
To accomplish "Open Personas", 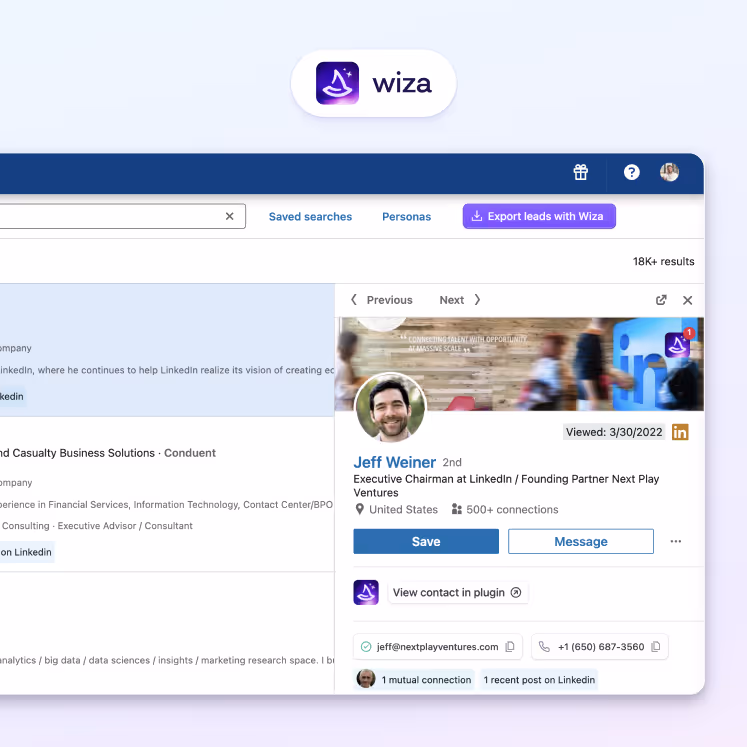I will point(406,217).
